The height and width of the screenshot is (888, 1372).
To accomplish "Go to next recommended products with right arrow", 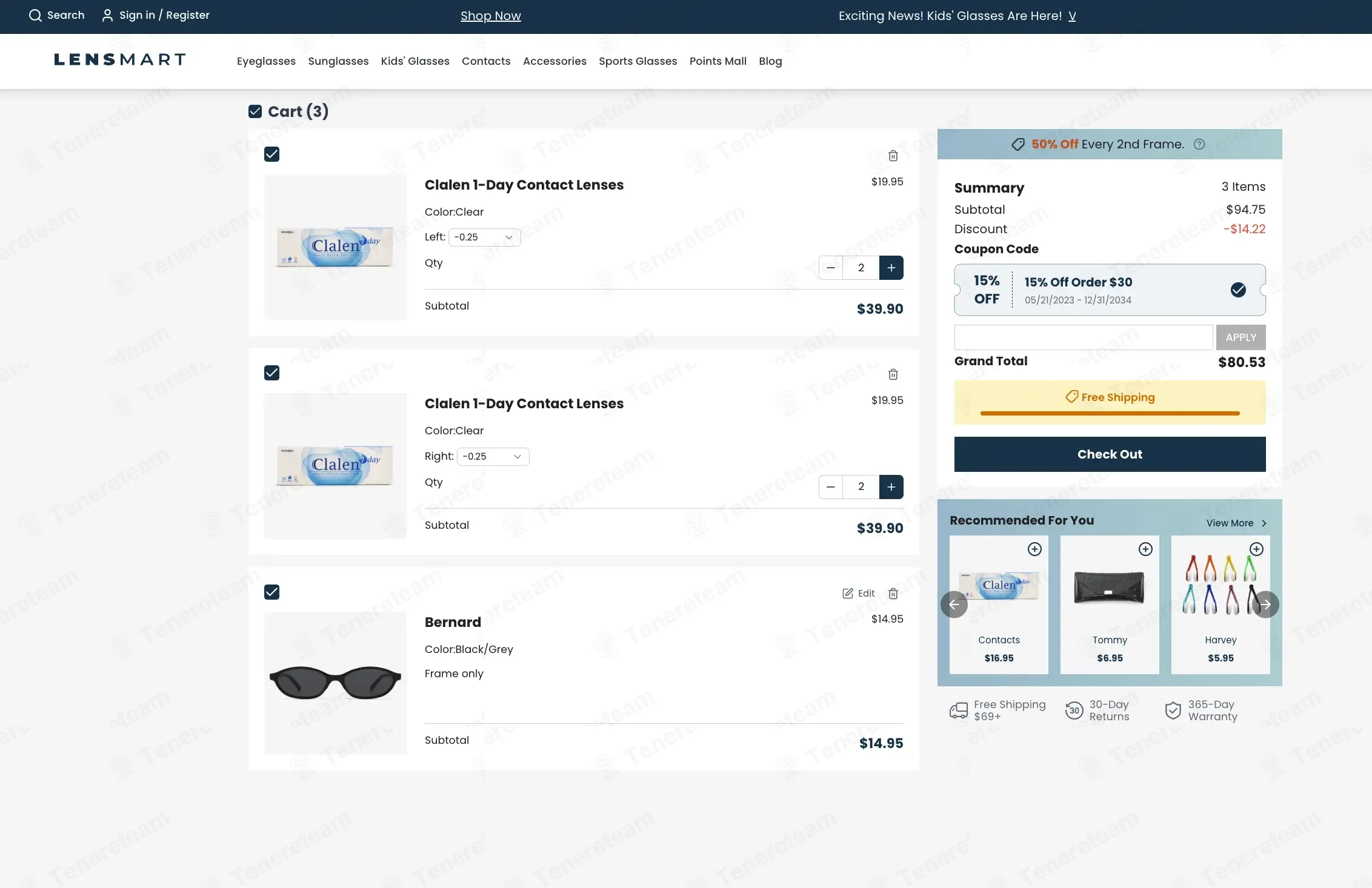I will click(x=1265, y=605).
